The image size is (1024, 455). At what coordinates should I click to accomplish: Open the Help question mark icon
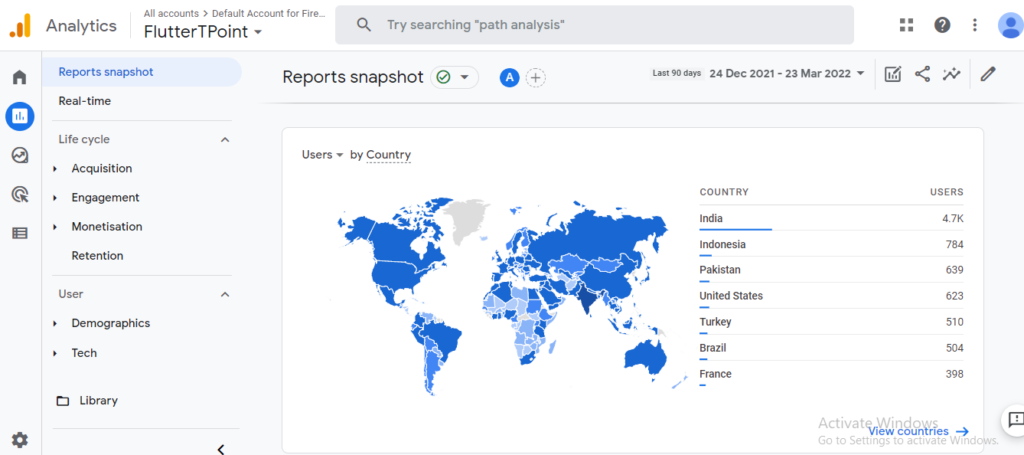[x=942, y=25]
